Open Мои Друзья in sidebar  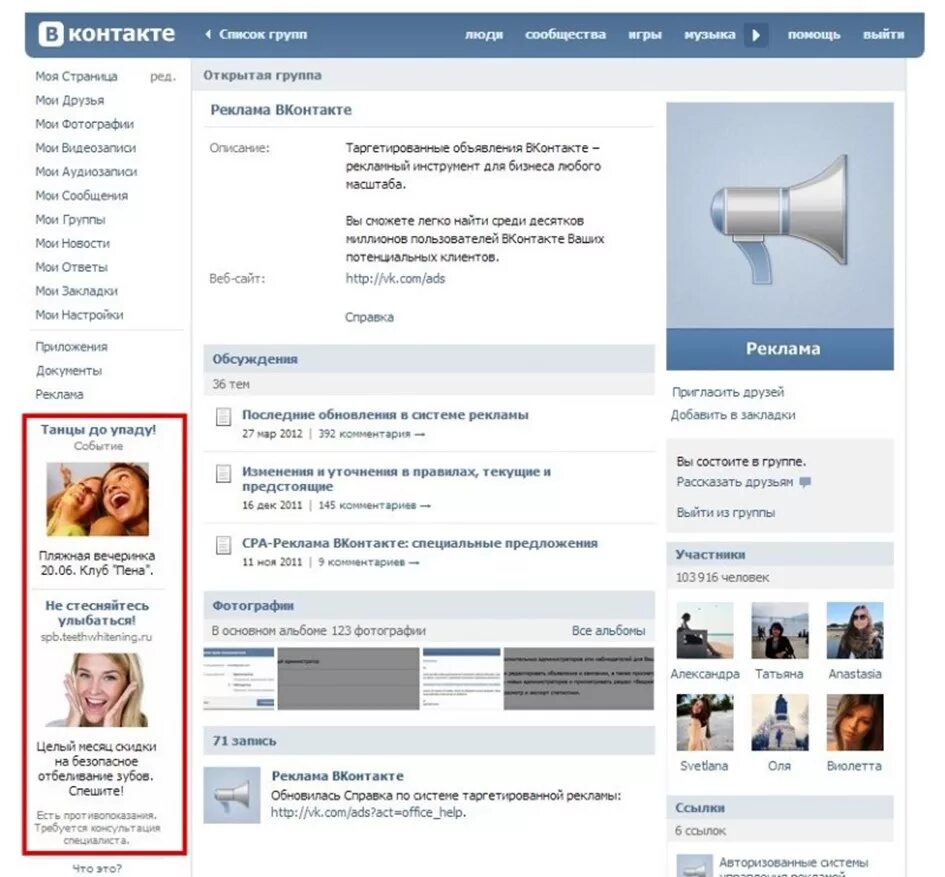[69, 100]
